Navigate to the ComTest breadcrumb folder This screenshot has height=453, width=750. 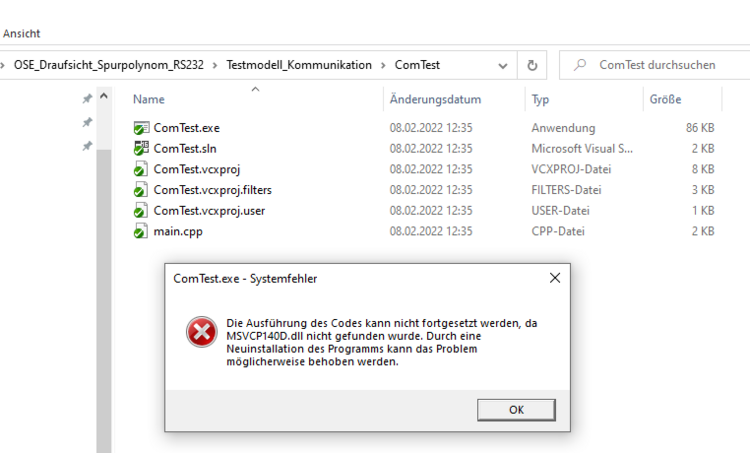tap(415, 65)
